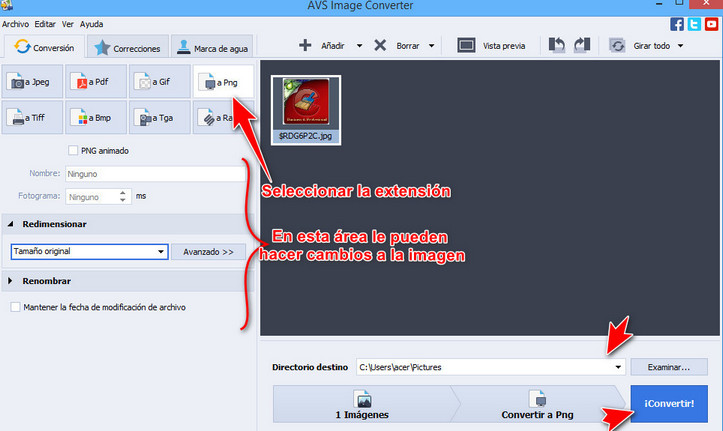Click the 'Examinar...' browse button
The image size is (723, 431).
pos(669,367)
